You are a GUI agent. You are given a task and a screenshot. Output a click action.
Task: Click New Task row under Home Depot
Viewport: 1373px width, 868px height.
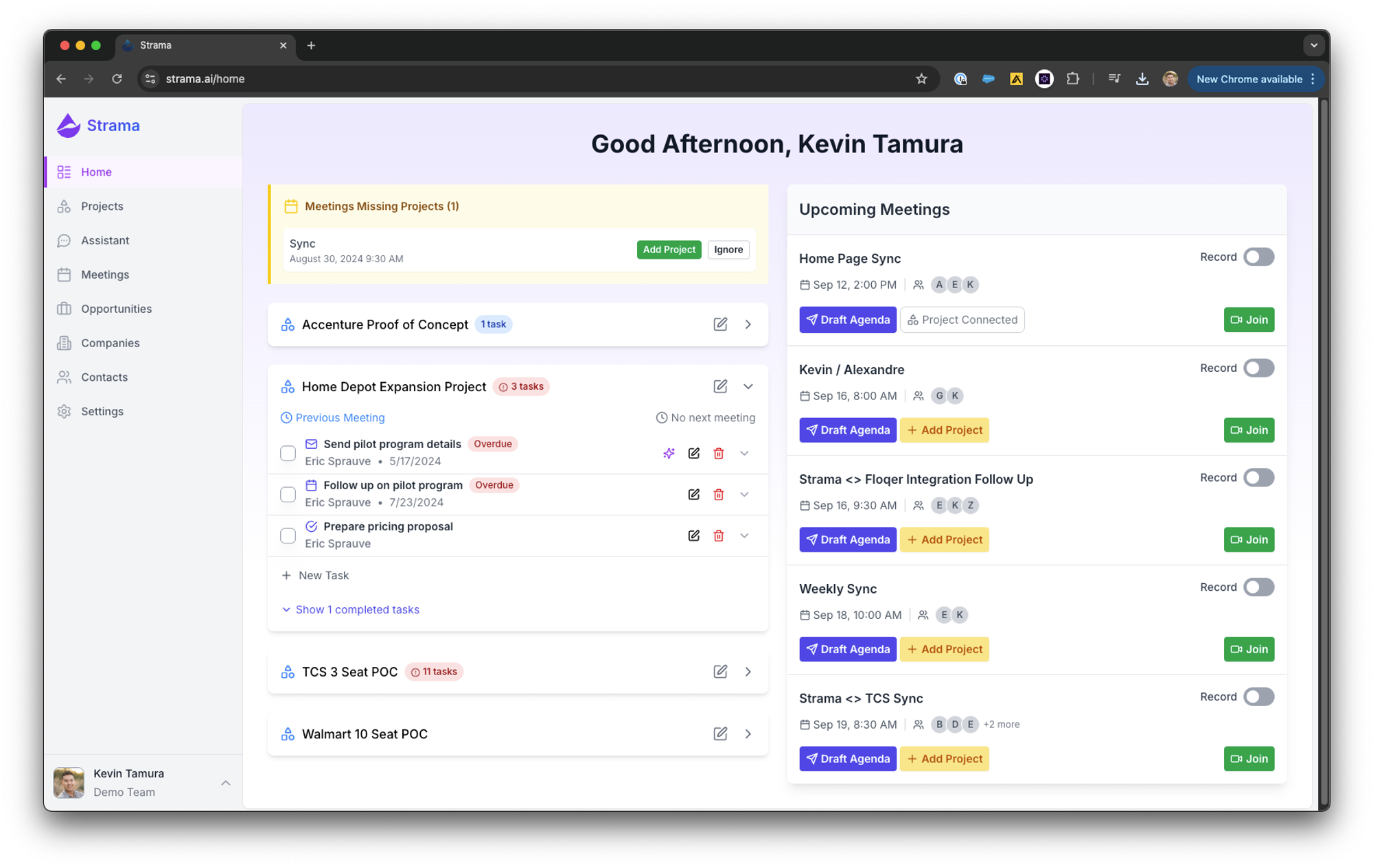tap(323, 576)
